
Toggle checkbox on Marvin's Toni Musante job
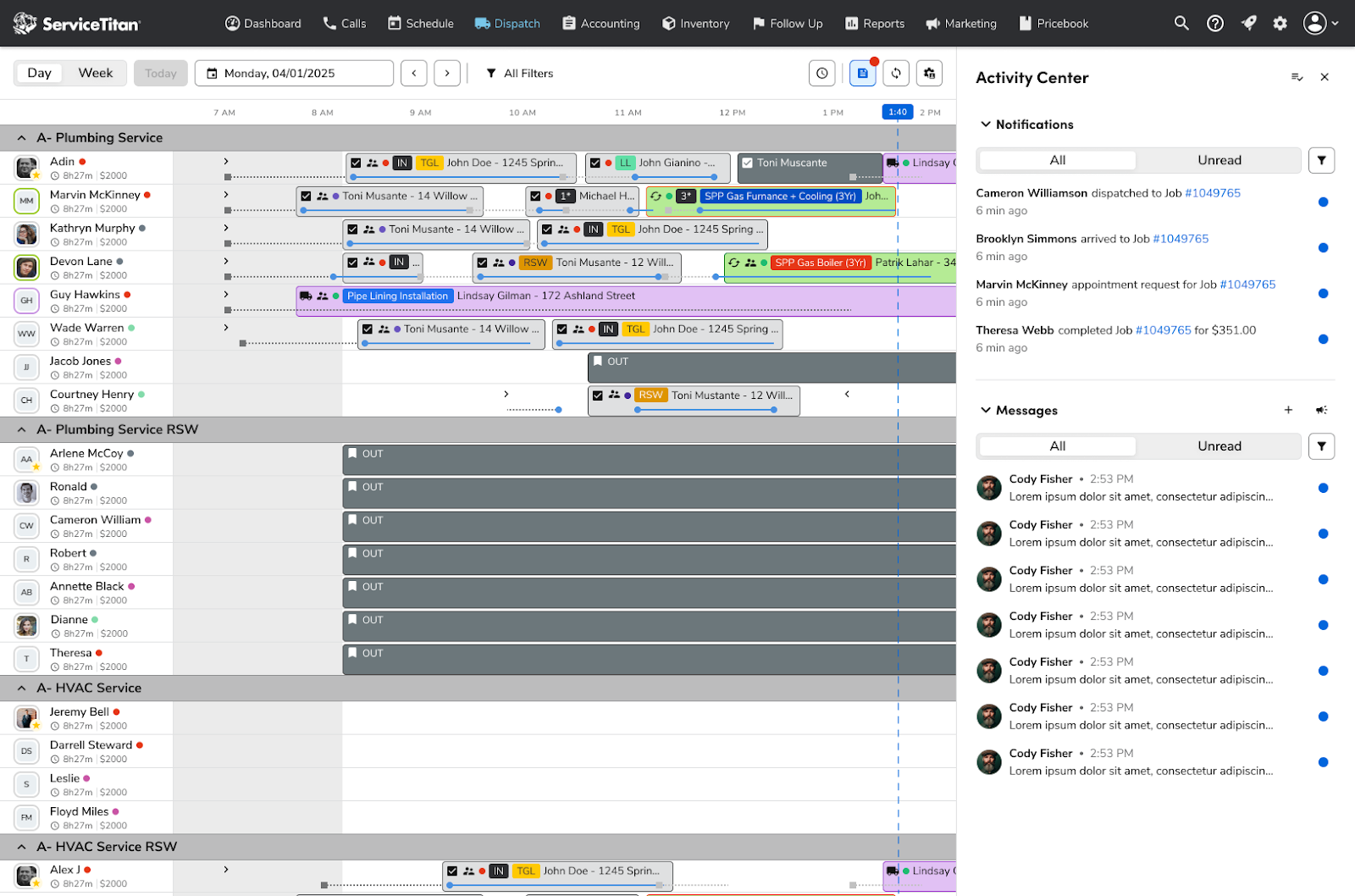click(x=306, y=196)
